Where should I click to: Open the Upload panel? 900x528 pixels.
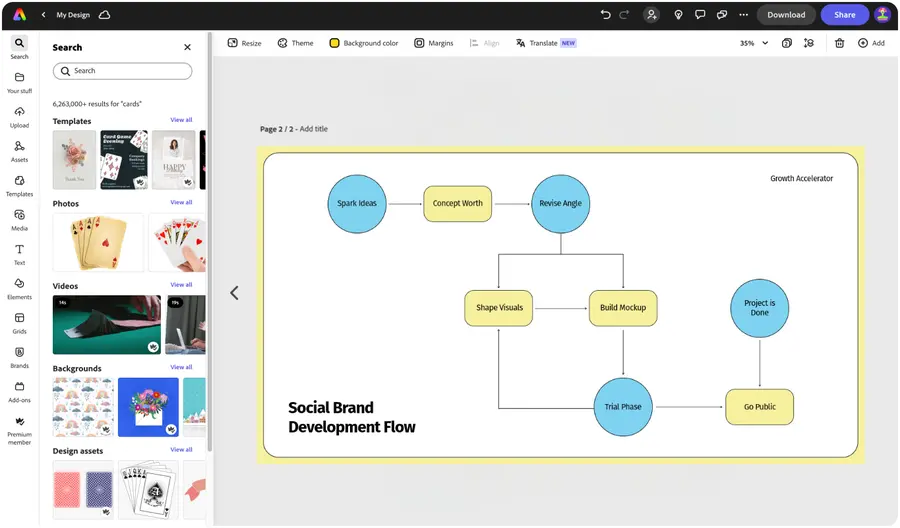click(x=19, y=117)
